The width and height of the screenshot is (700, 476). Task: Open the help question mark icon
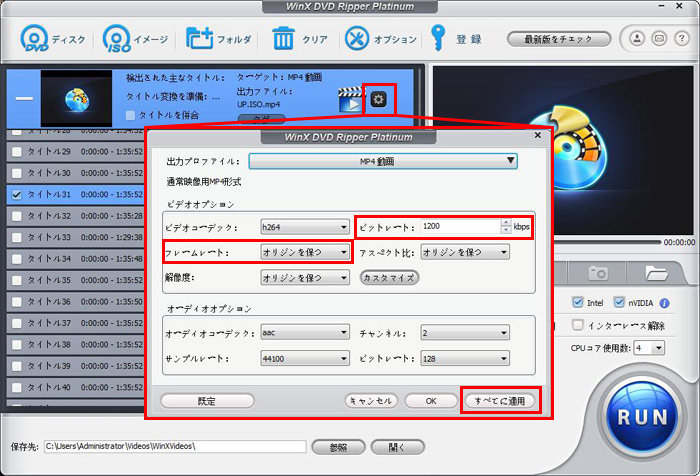point(681,39)
